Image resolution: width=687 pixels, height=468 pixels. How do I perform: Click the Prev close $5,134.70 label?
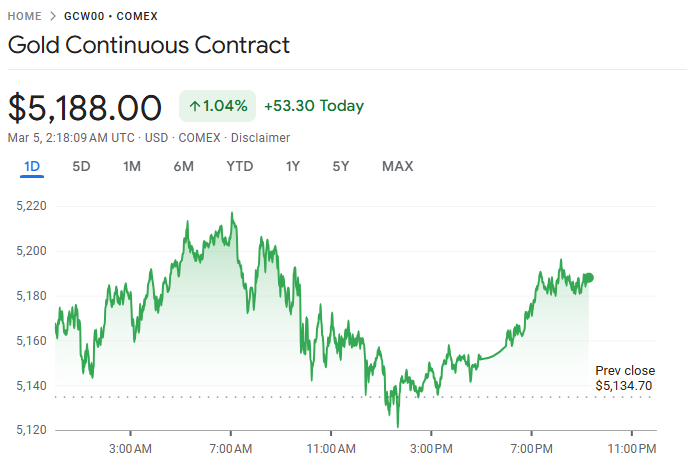tap(624, 378)
